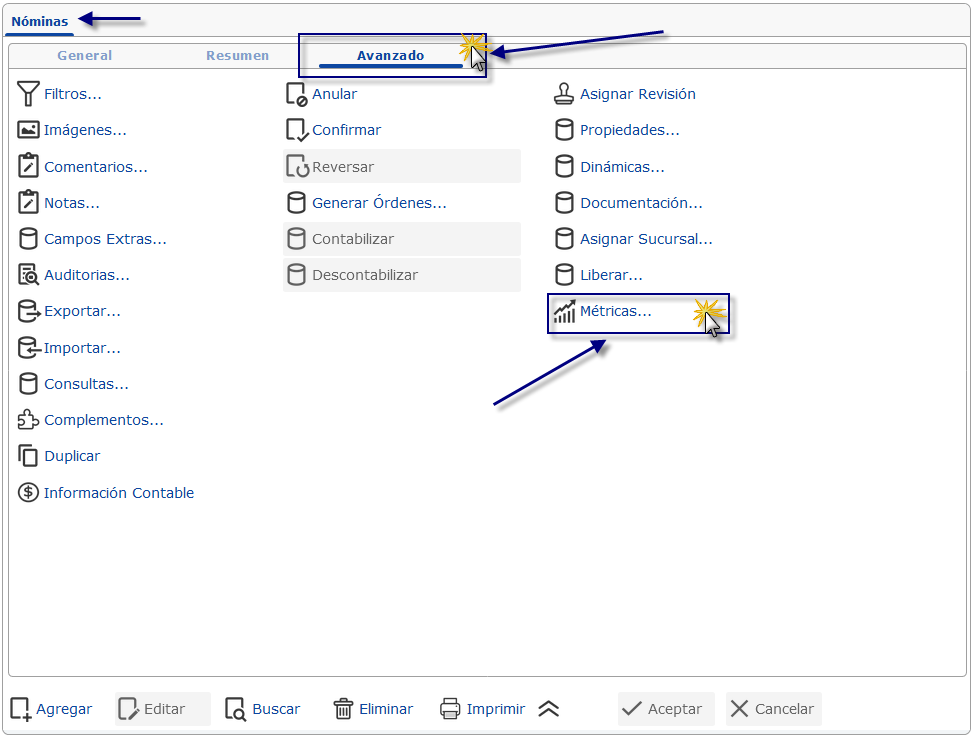This screenshot has width=975, height=736.
Task: Click the Buscar button
Action: pos(262,709)
